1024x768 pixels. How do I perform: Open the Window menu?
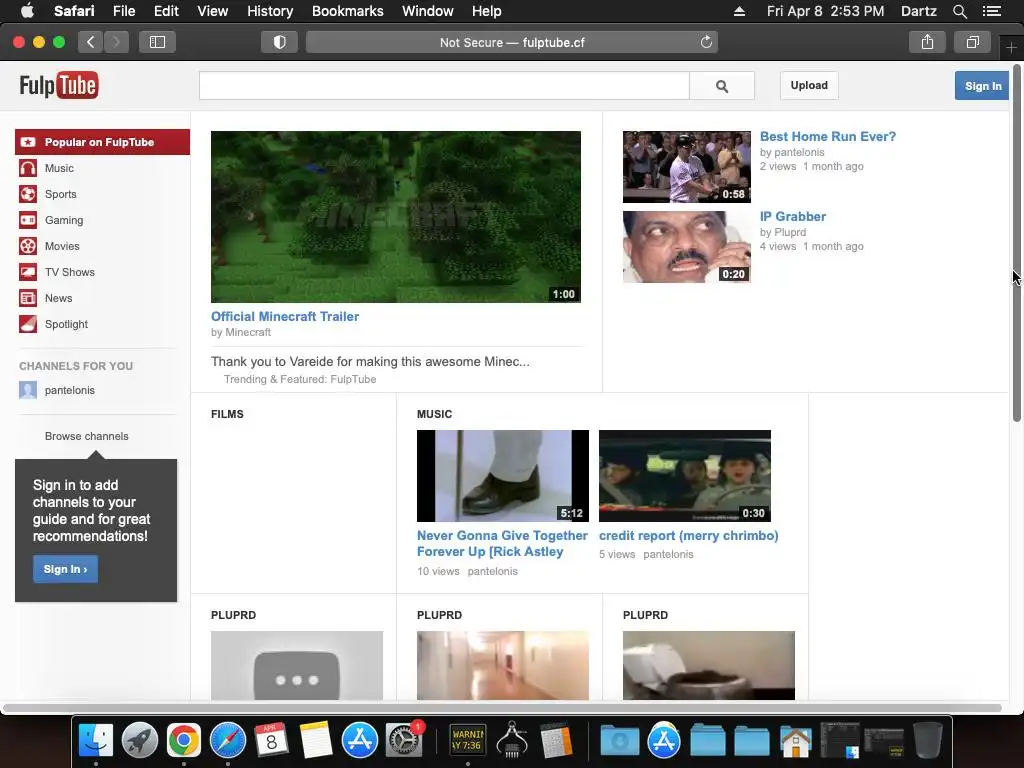(x=427, y=11)
